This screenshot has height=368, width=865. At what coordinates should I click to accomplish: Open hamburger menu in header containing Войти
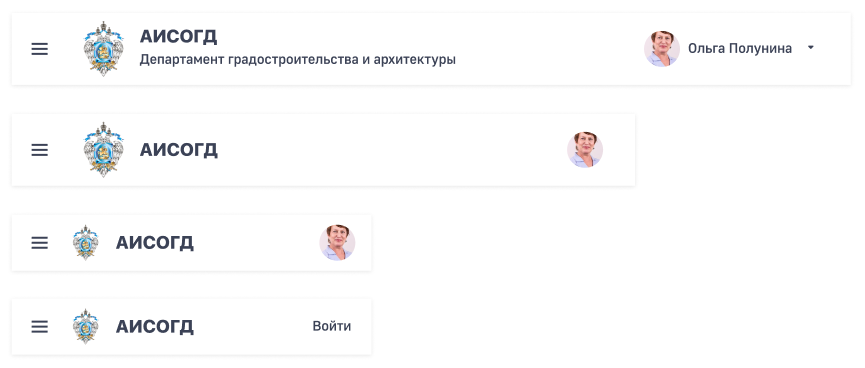39,327
